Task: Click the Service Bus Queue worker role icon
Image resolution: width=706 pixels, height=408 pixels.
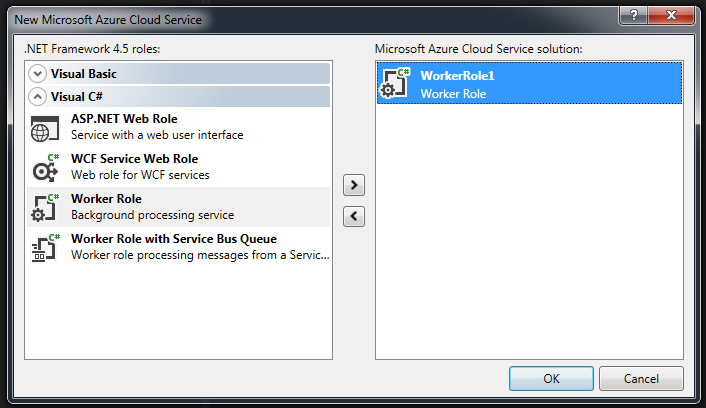Action: (x=45, y=247)
